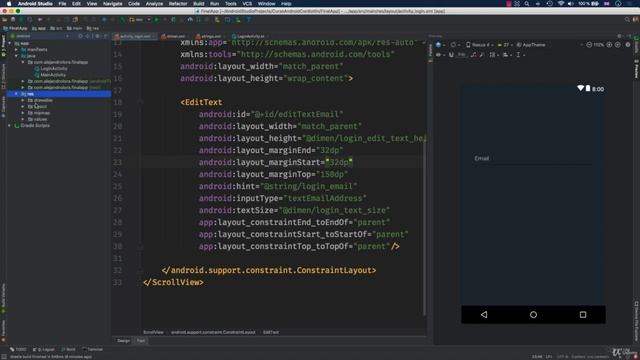Switch to the dimens.xml editor tab

point(174,36)
